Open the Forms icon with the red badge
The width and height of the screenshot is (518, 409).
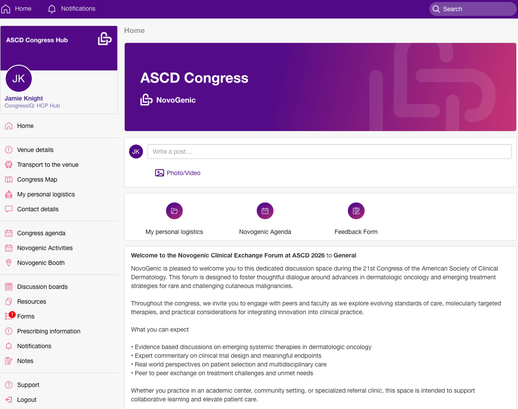point(9,316)
